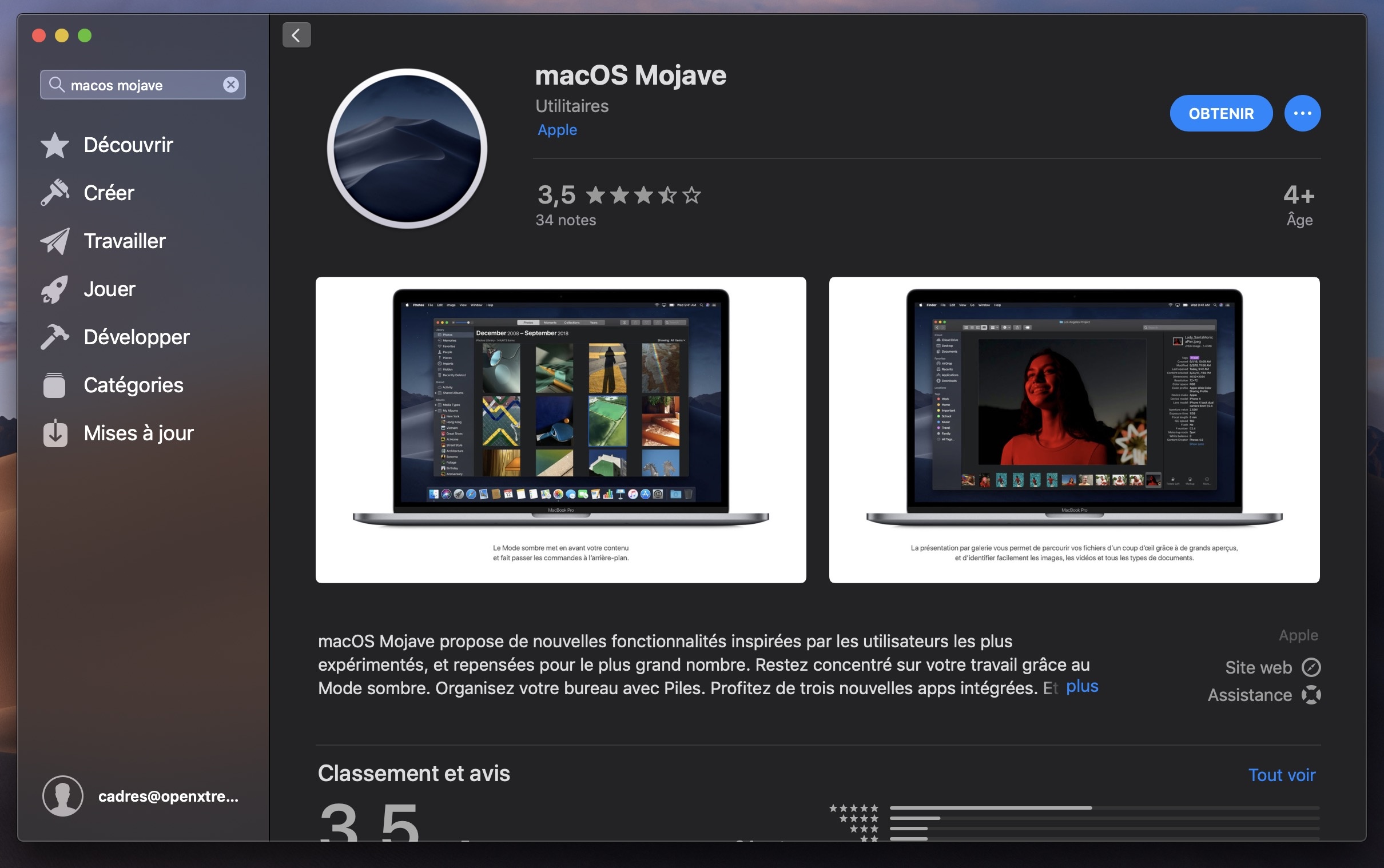Open the Dark Mode Photos screenshot

click(x=560, y=429)
